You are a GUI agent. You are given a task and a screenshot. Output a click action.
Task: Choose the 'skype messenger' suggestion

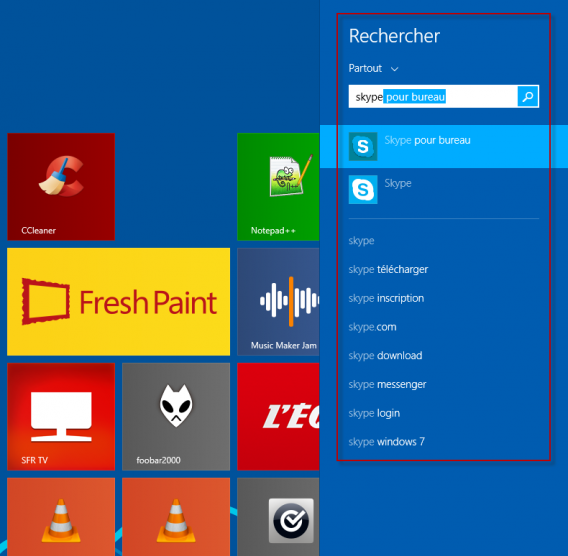point(387,384)
